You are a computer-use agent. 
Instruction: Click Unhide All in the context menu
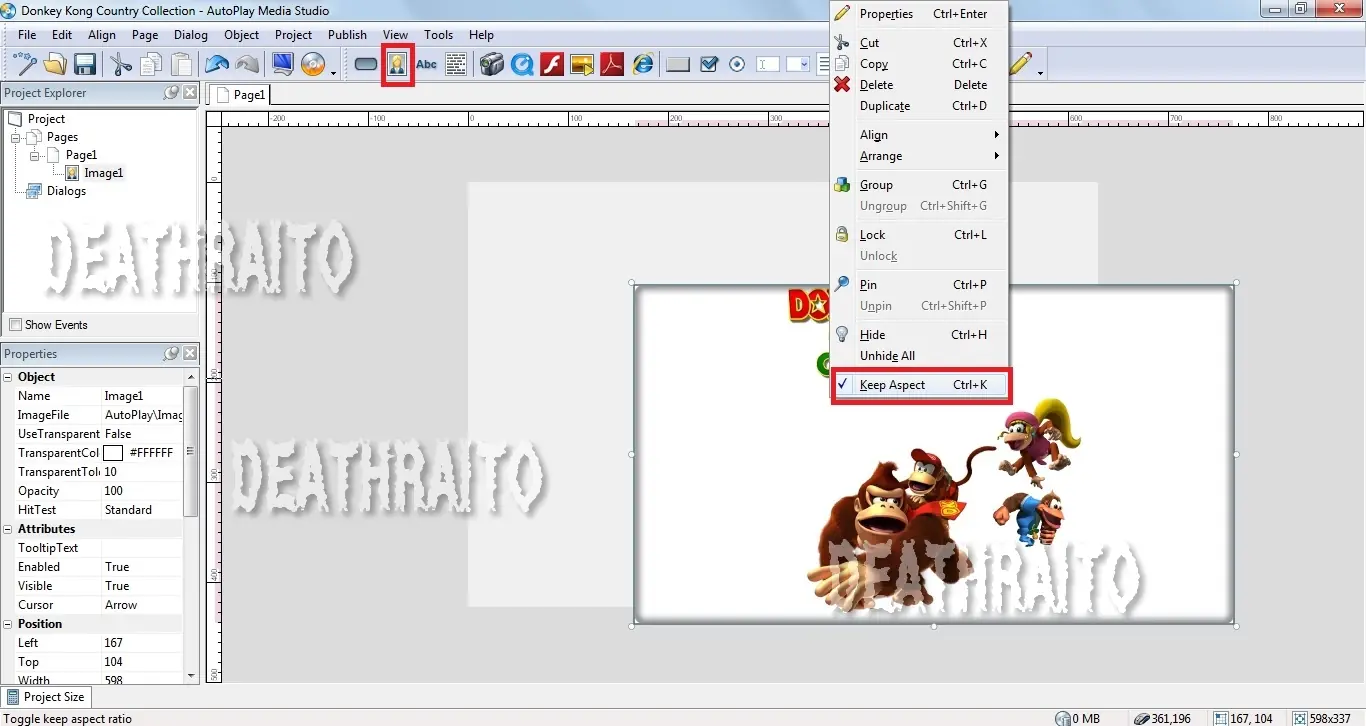coord(920,356)
